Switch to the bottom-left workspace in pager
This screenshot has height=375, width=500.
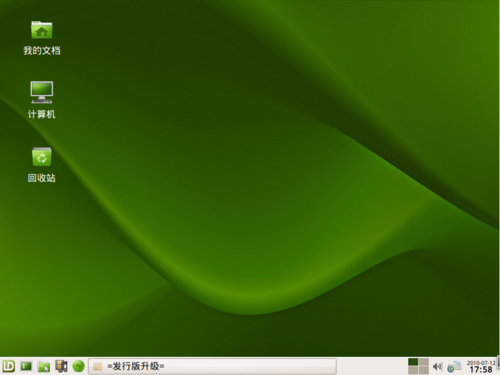click(413, 370)
